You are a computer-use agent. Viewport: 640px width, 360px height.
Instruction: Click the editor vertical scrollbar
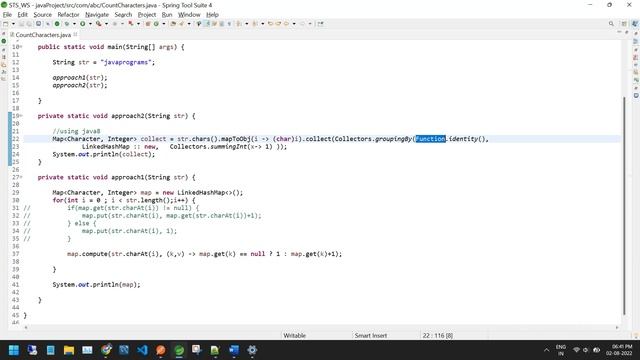624,206
